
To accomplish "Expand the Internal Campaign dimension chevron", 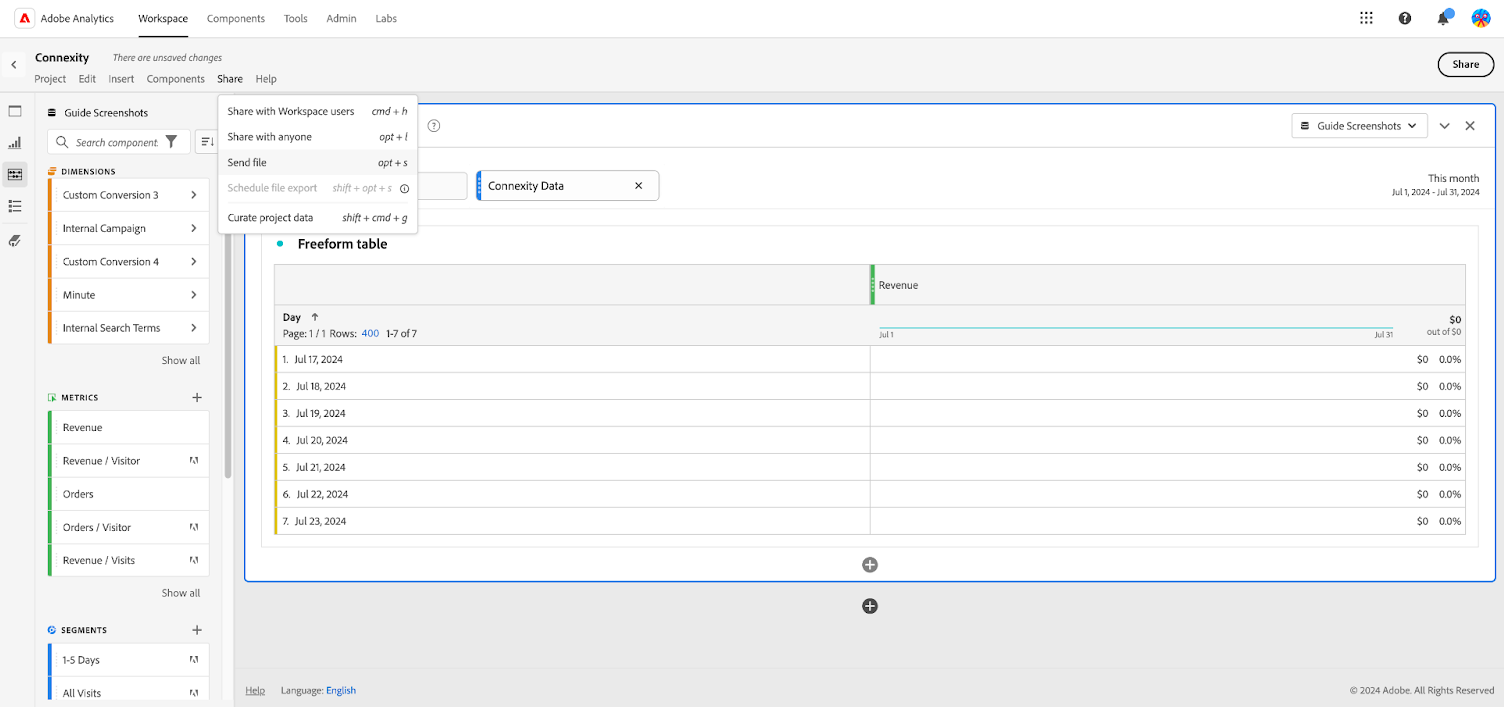I will 194,228.
